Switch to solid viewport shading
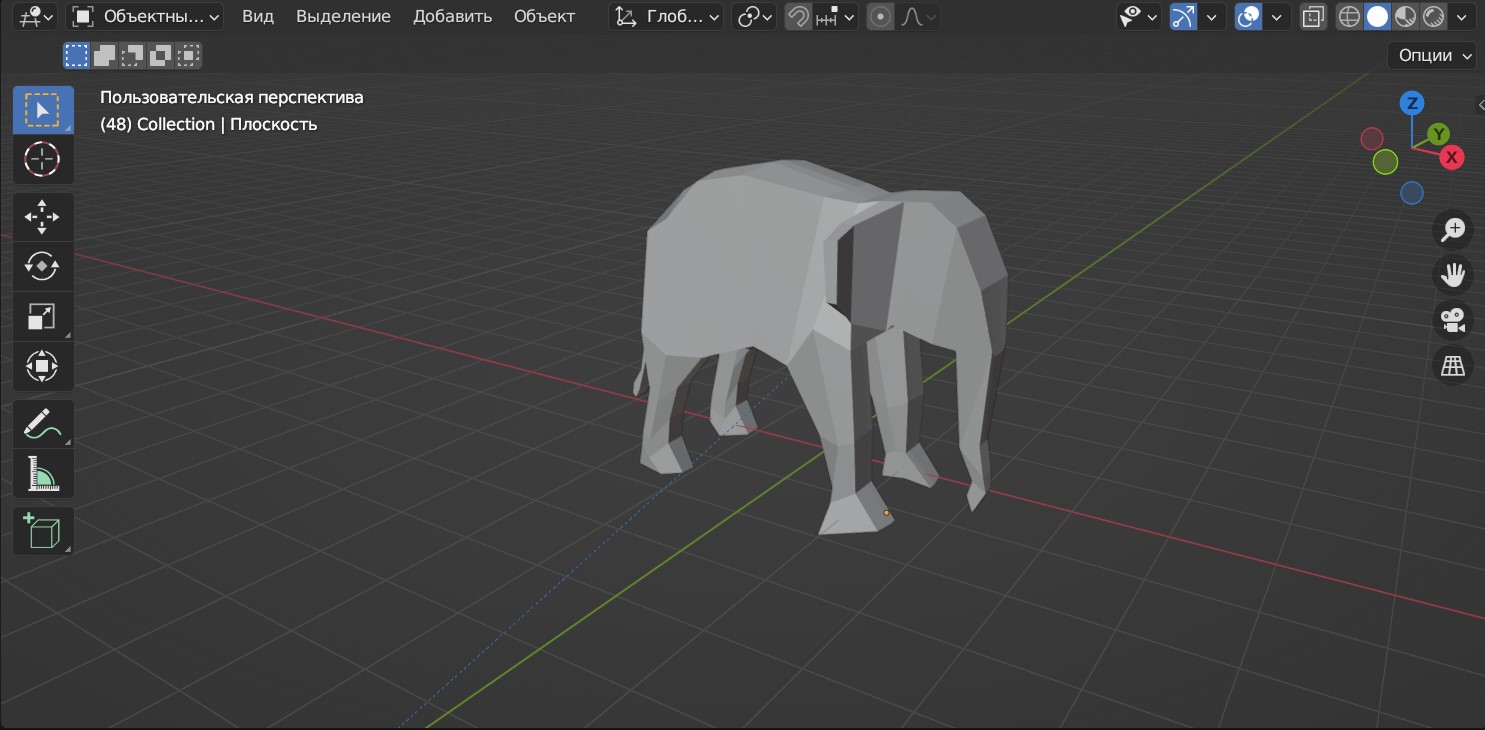Screen dimensions: 1485x730 click(x=1377, y=16)
